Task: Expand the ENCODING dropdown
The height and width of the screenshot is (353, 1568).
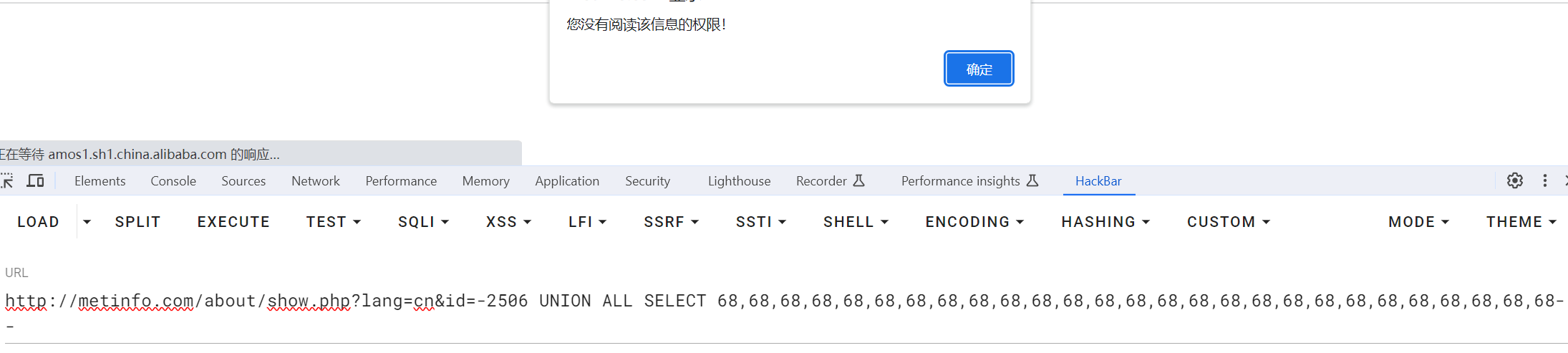Action: point(974,222)
